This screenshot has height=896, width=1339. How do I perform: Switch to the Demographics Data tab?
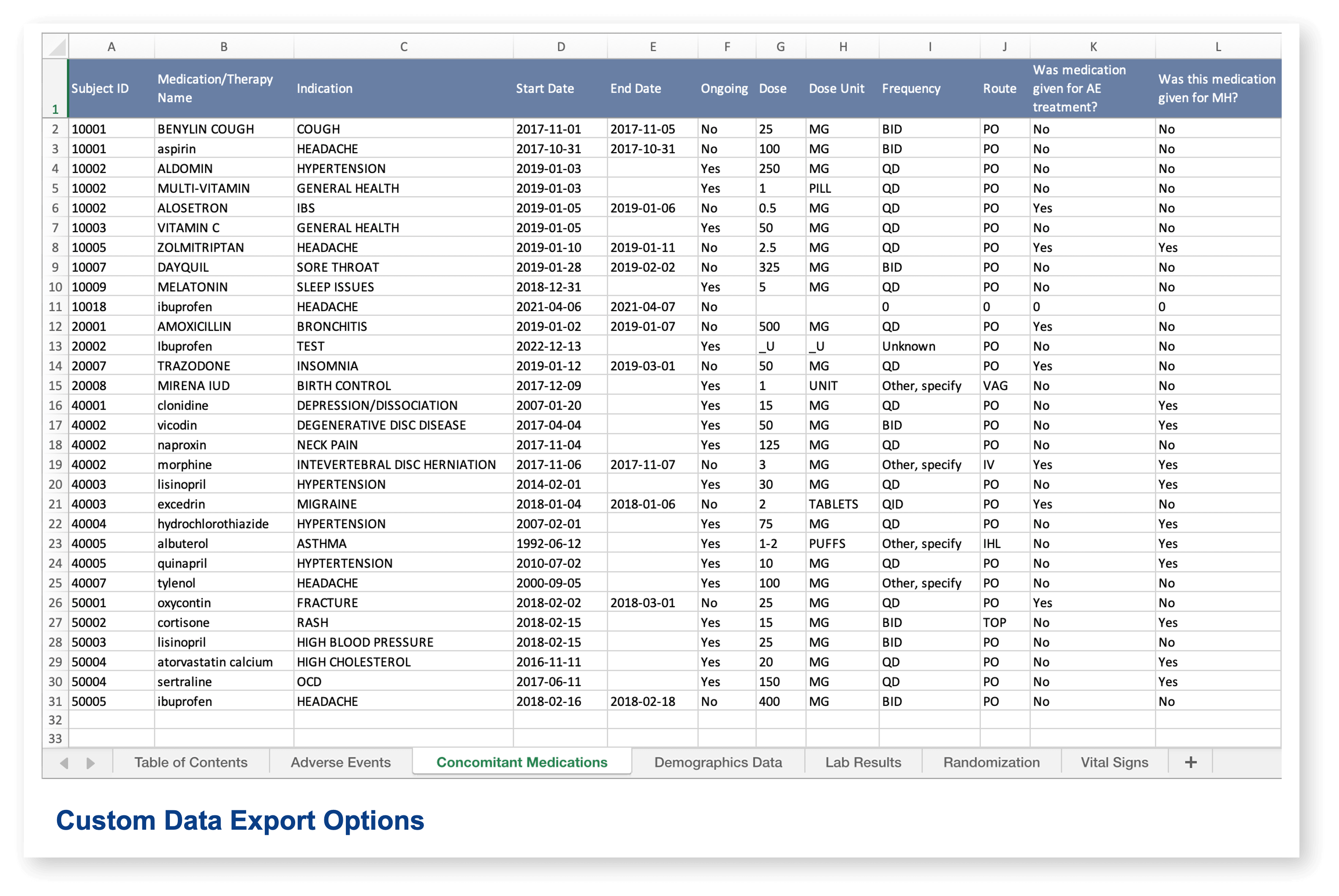[x=718, y=762]
